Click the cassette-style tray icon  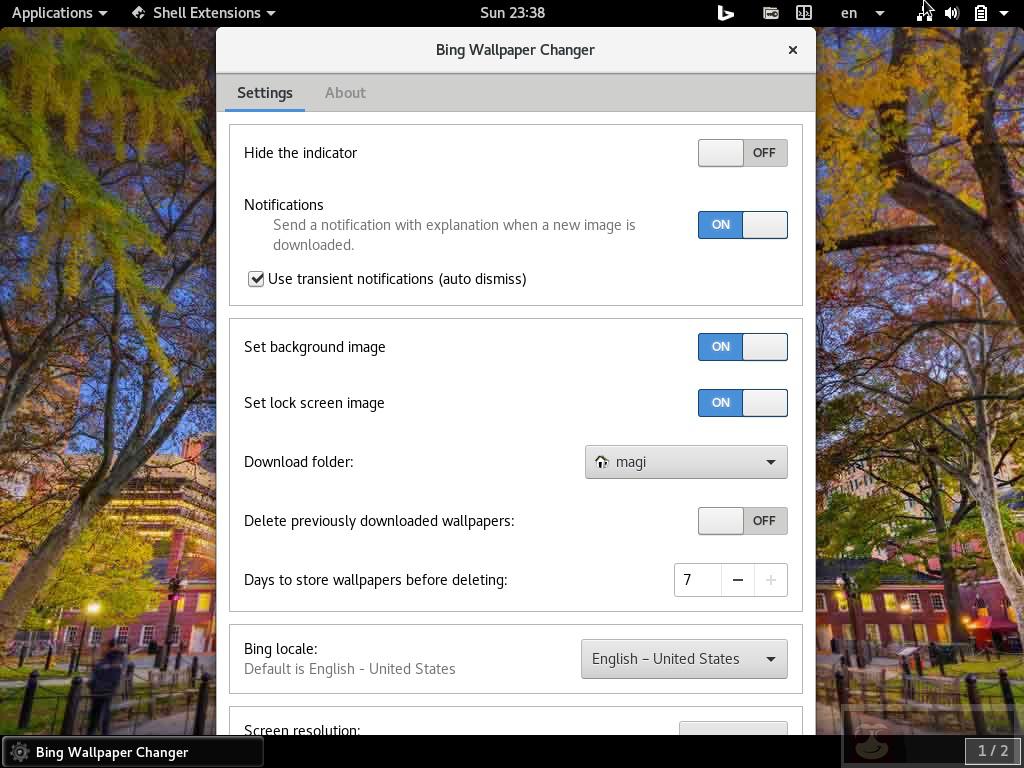pos(770,13)
